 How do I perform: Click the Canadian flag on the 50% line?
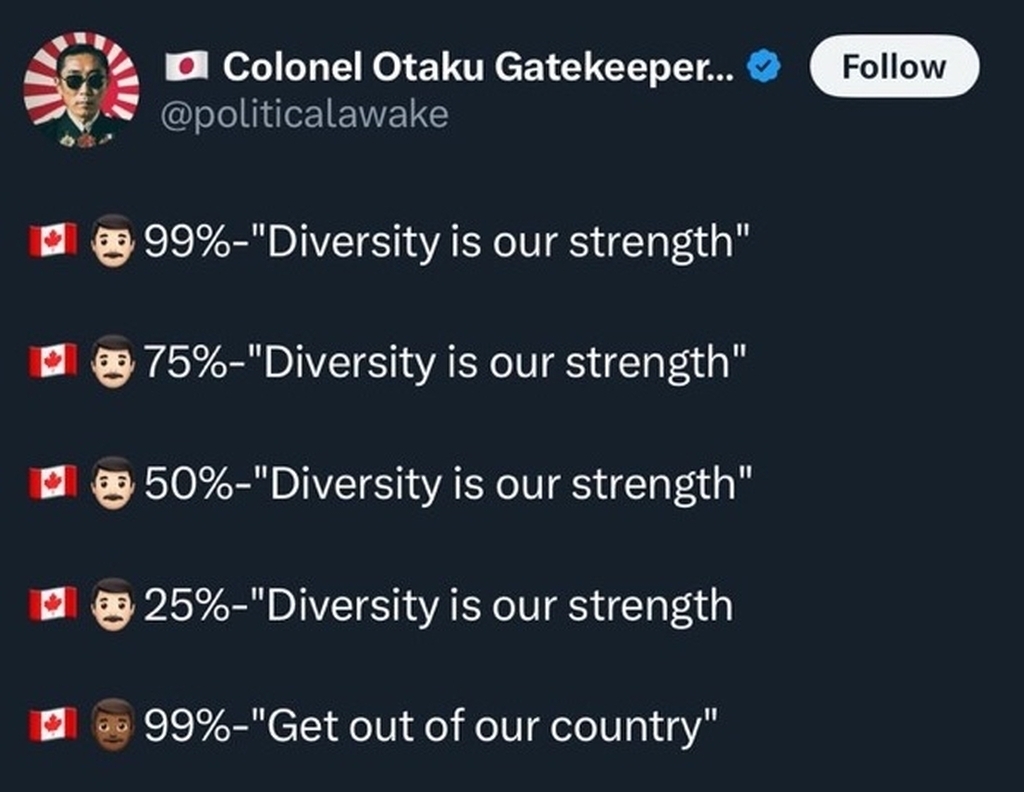click(52, 483)
